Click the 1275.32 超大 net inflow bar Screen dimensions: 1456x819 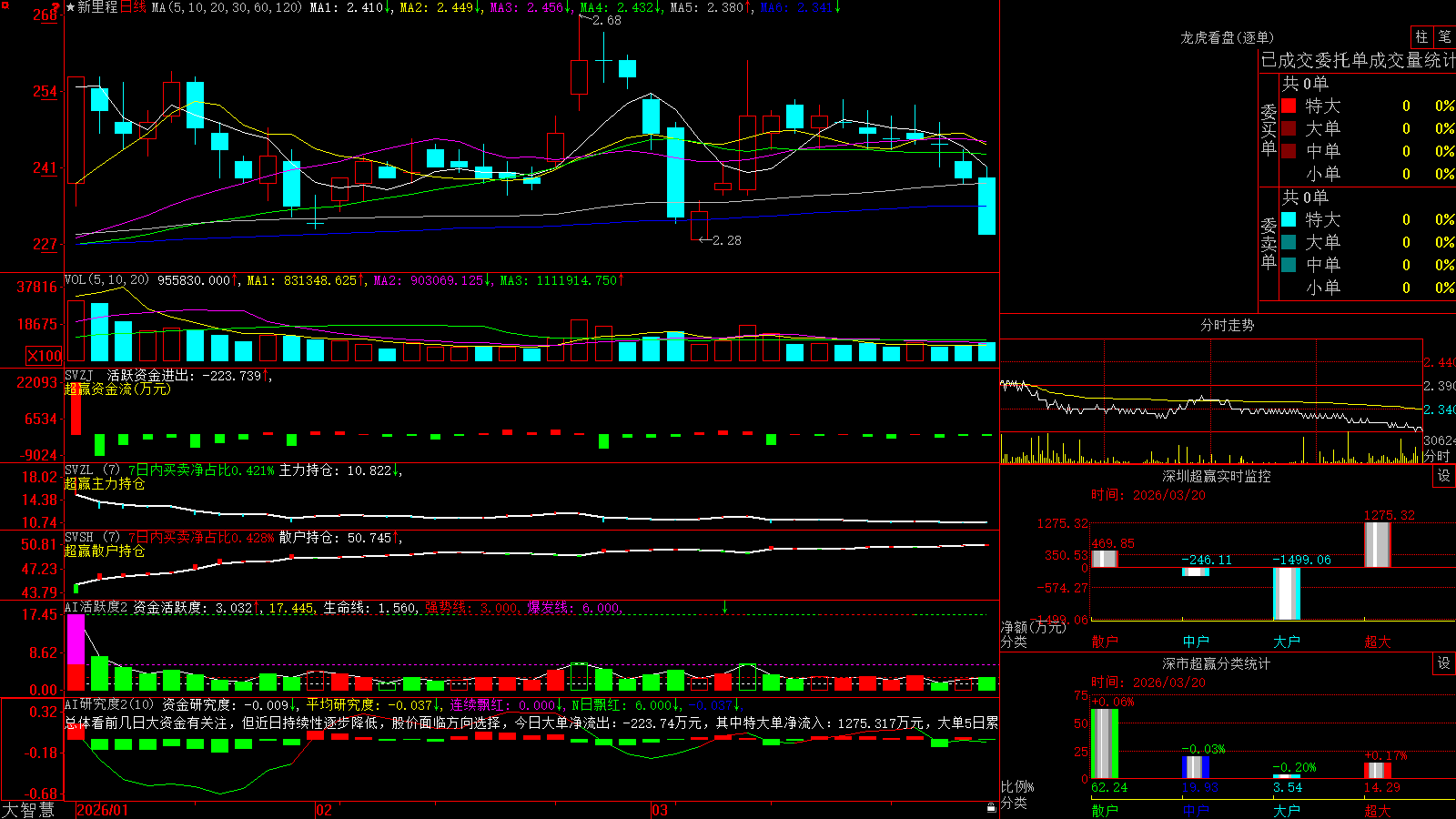(x=1378, y=544)
